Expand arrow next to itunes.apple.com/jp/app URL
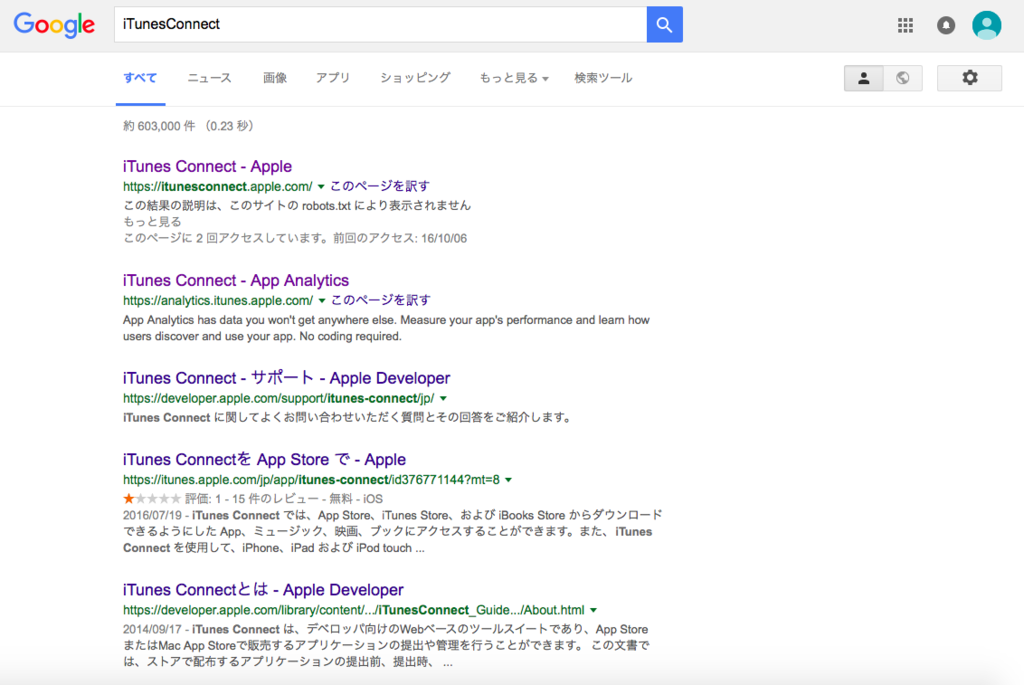The height and width of the screenshot is (685, 1024). click(509, 480)
